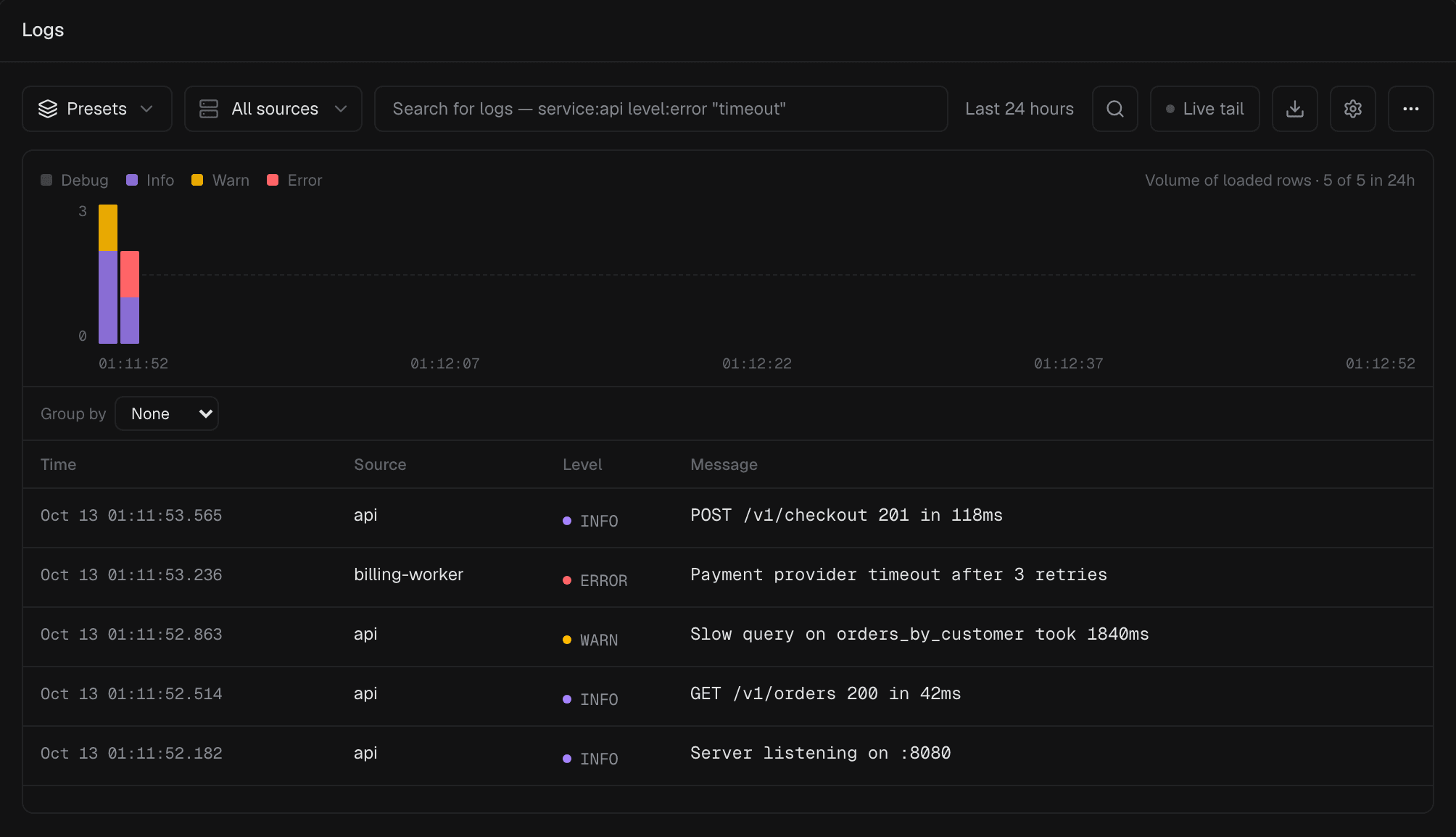This screenshot has height=837, width=1456.
Task: Click timestamp Oct 13 01:11:53.565
Action: coord(131,515)
